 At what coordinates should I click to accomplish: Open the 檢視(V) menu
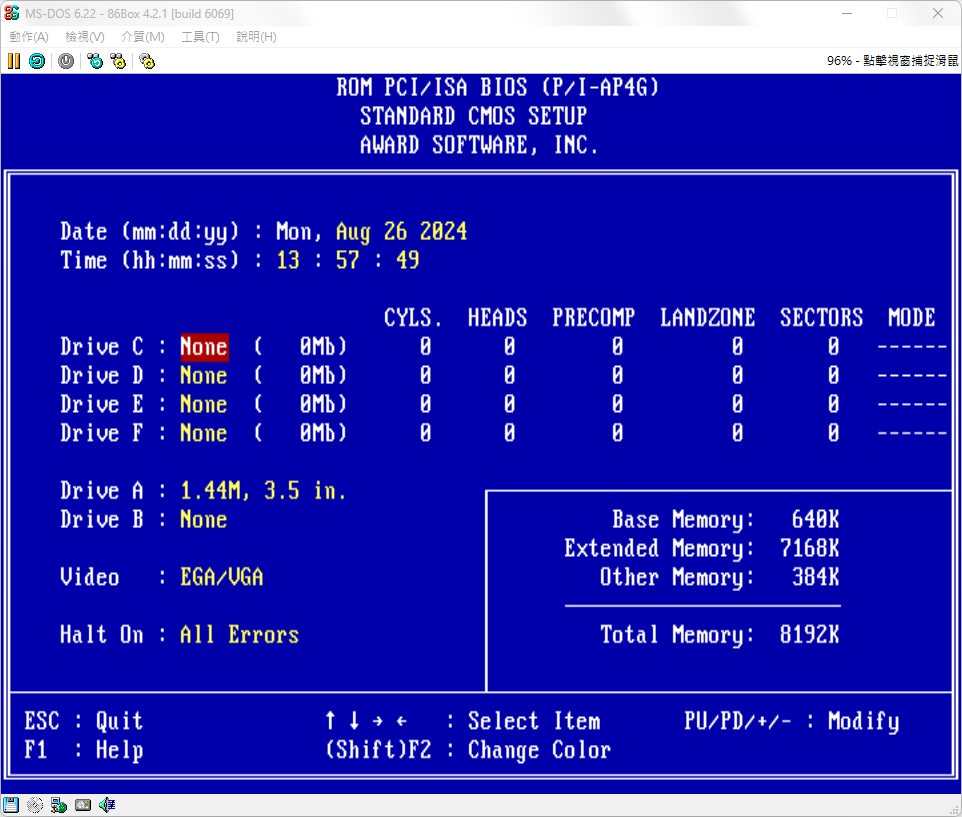click(x=85, y=37)
